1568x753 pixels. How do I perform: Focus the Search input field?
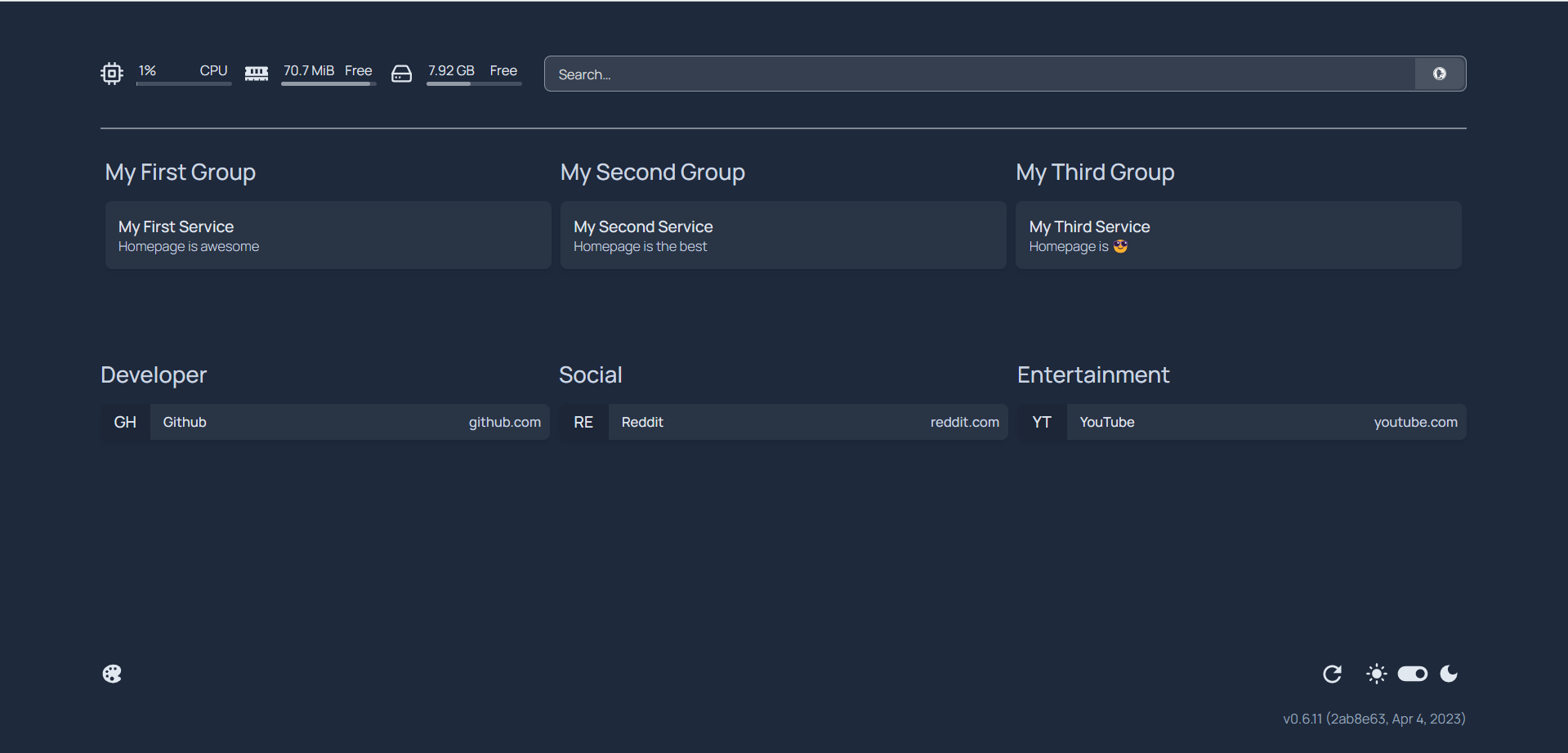979,74
